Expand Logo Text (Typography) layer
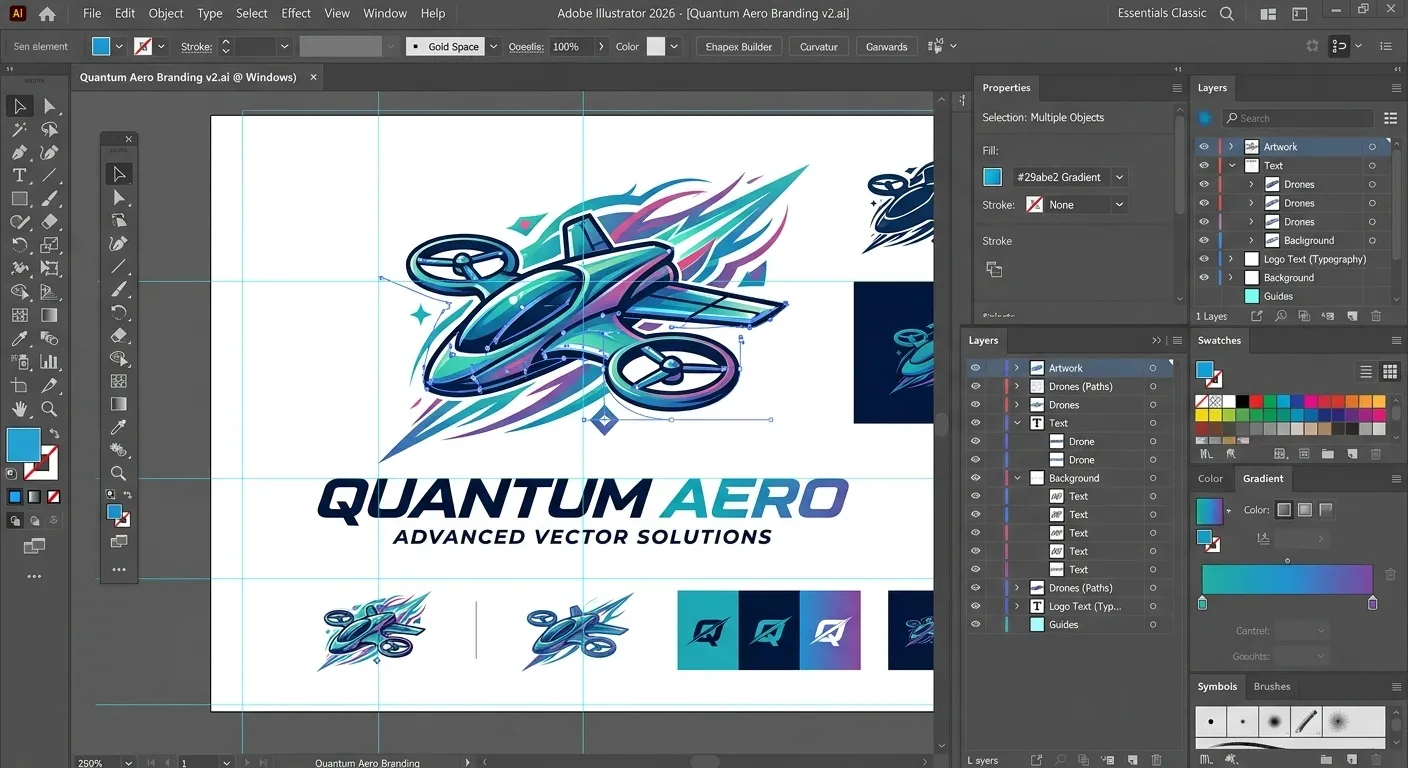1408x768 pixels. [x=1231, y=259]
